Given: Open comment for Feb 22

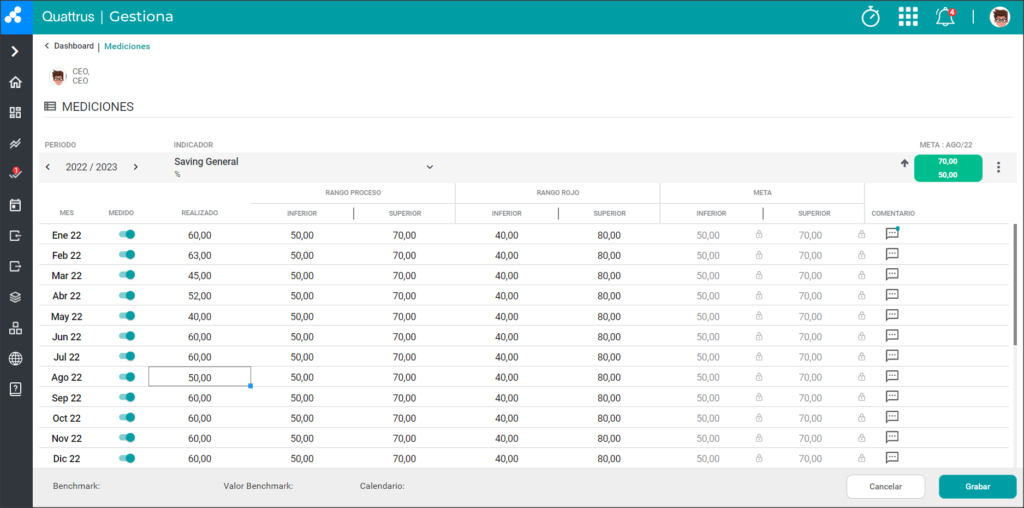Looking at the screenshot, I should coord(892,254).
